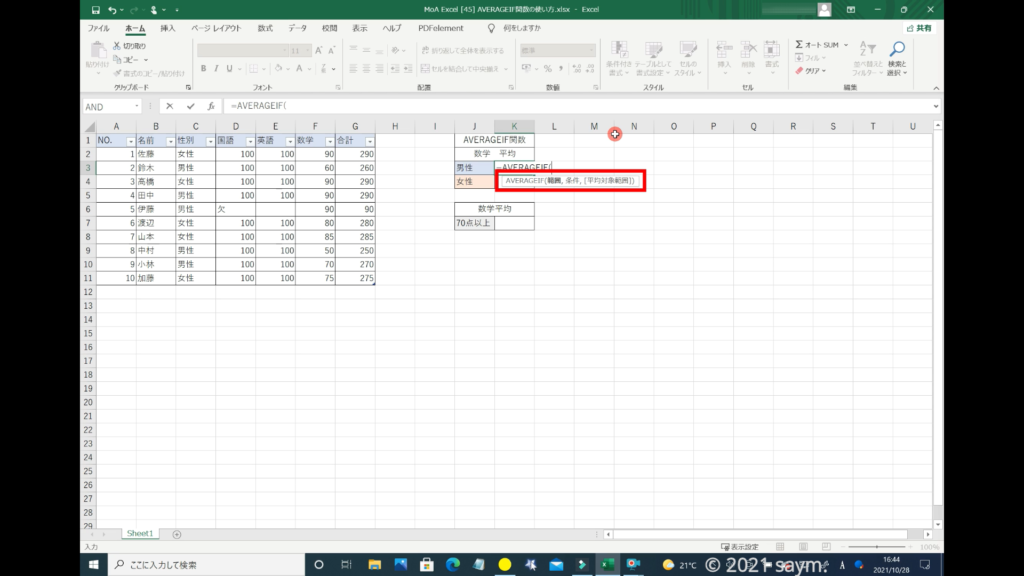Click the Find and Select magnifier icon
The image size is (1024, 576).
coord(897,50)
